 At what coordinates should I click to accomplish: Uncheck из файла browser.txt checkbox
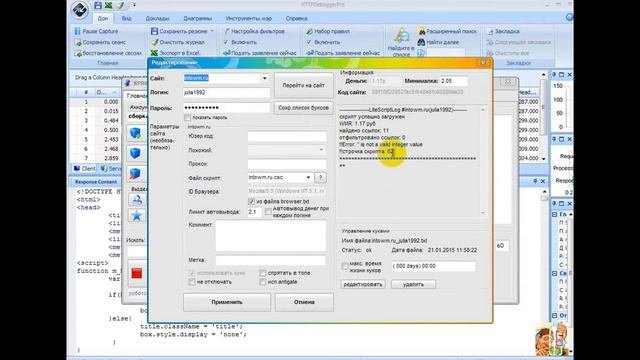tap(251, 202)
